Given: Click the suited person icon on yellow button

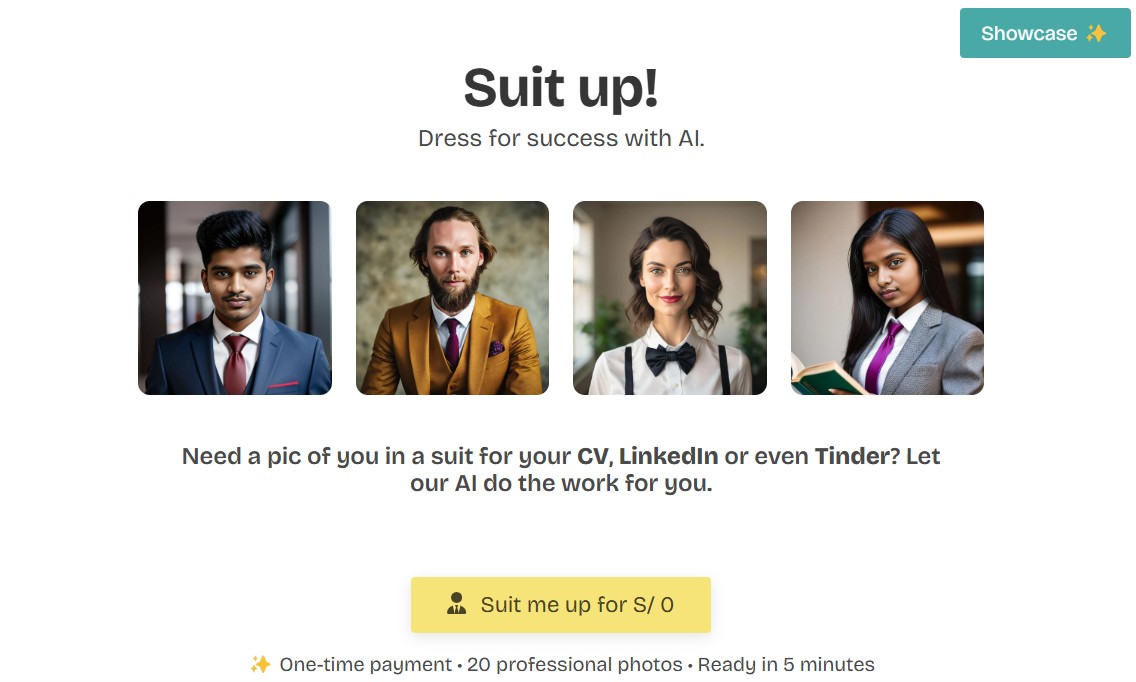Looking at the screenshot, I should click(x=457, y=603).
